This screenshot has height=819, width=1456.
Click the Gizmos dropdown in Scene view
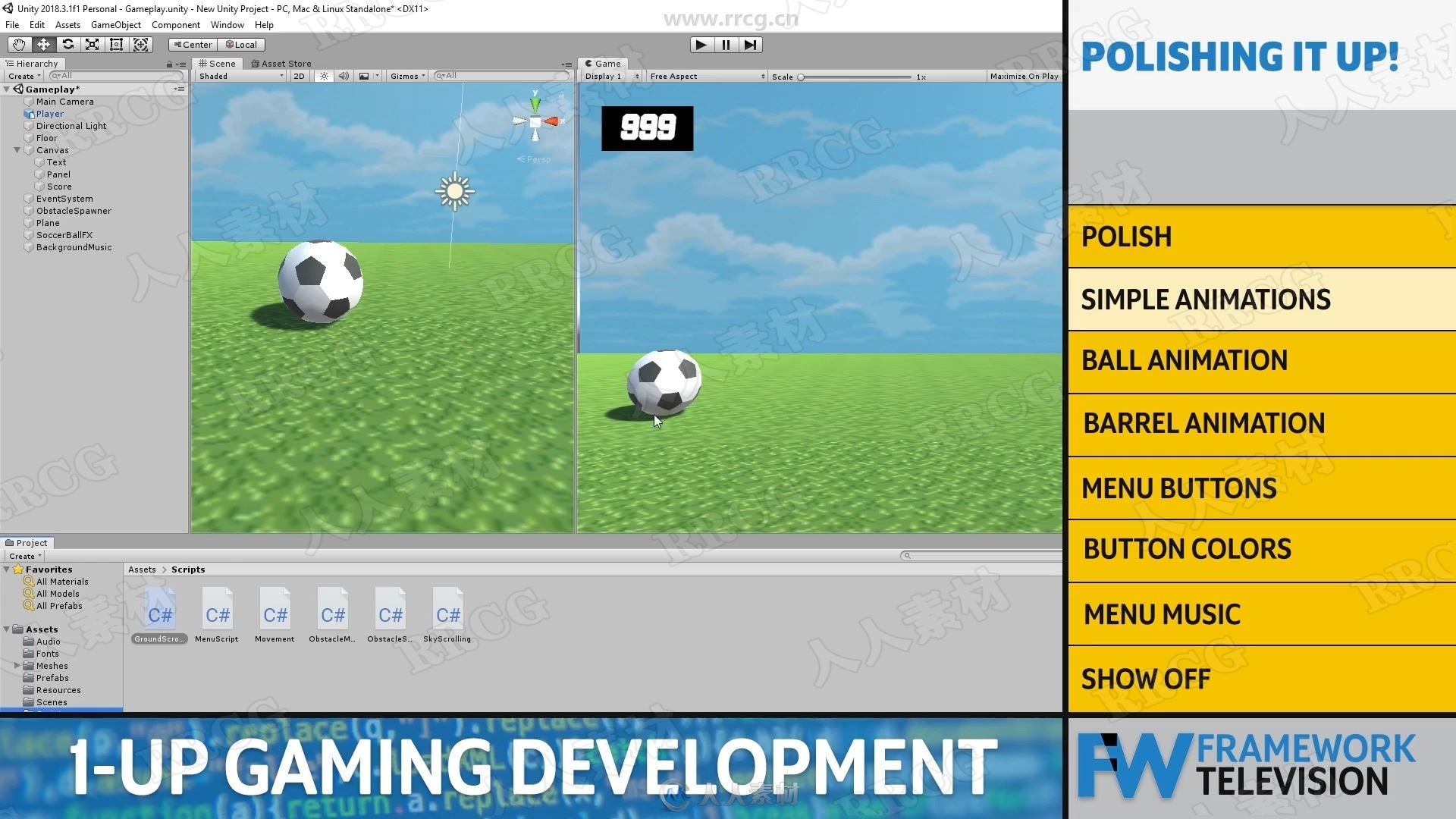point(408,76)
